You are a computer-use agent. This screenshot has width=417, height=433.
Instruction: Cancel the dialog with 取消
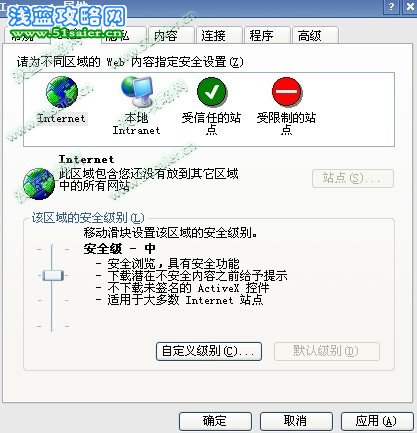click(x=296, y=421)
